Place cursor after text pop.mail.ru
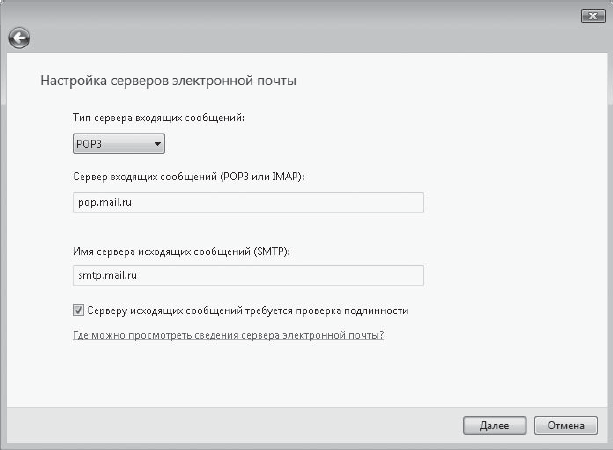This screenshot has width=613, height=450. tap(134, 203)
